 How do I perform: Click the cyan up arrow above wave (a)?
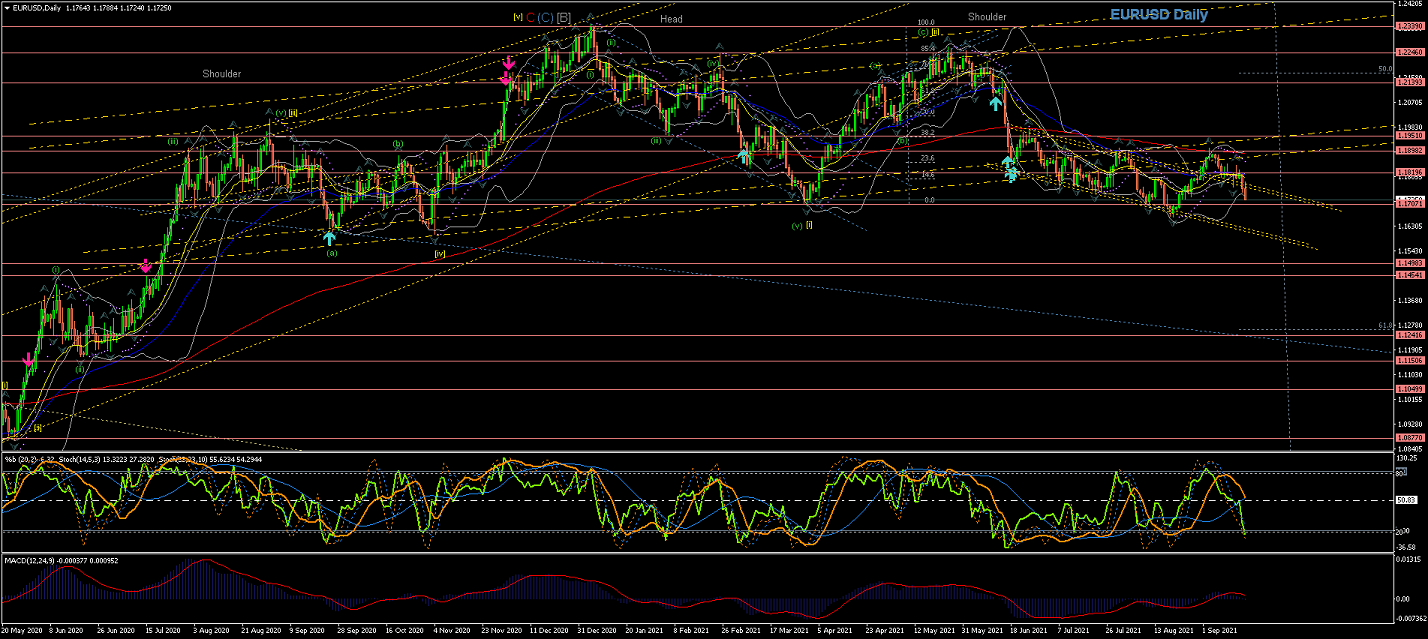point(329,238)
